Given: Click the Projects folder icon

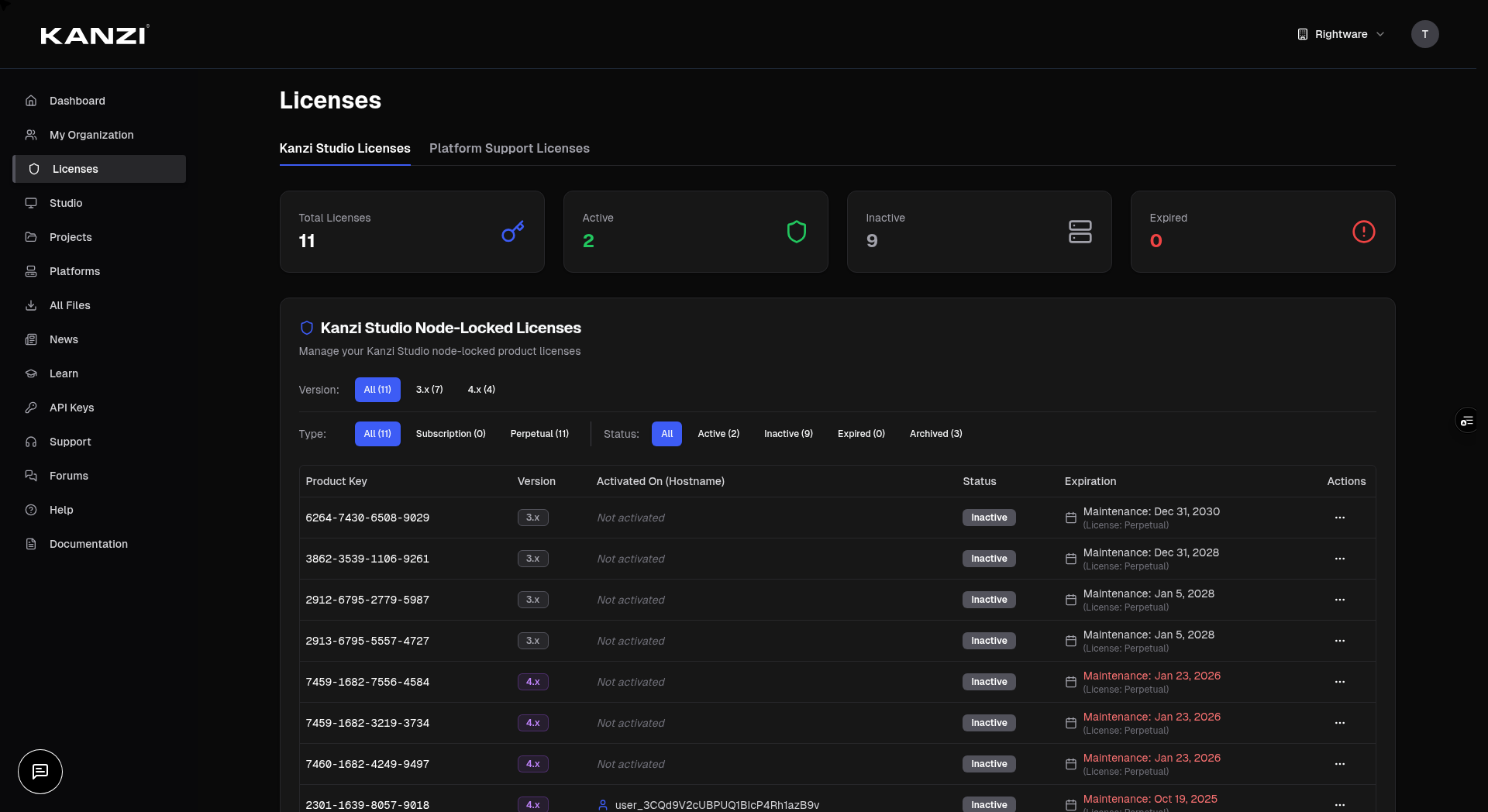Looking at the screenshot, I should coord(31,237).
